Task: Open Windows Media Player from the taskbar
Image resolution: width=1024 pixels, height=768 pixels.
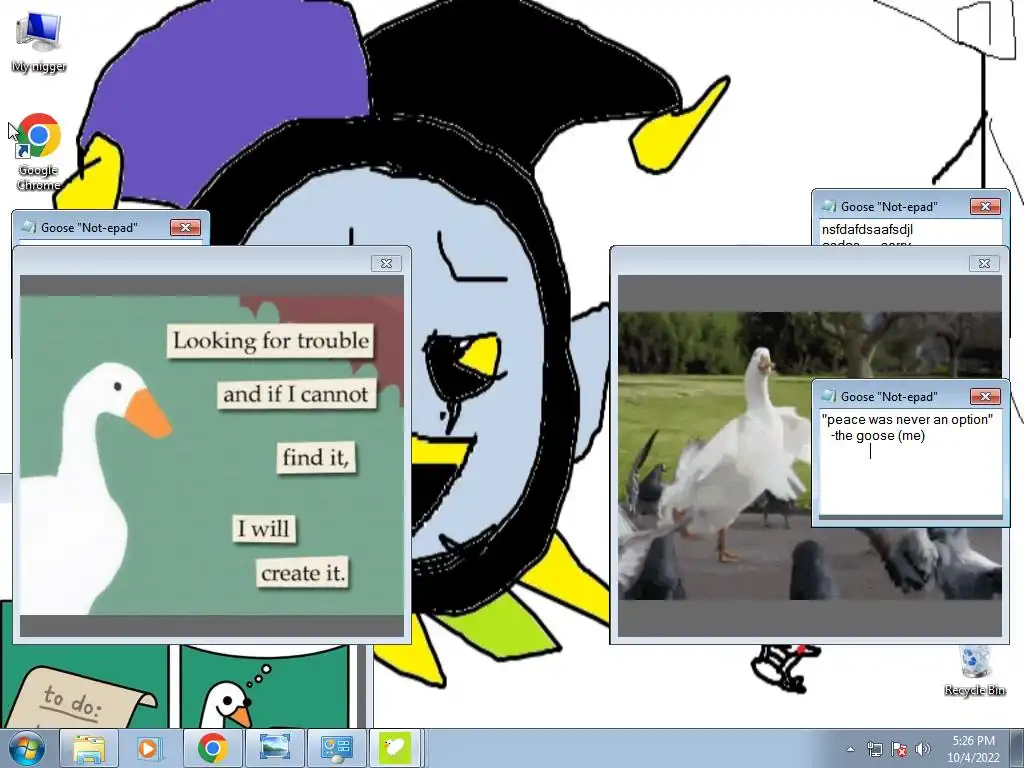Action: pos(149,748)
